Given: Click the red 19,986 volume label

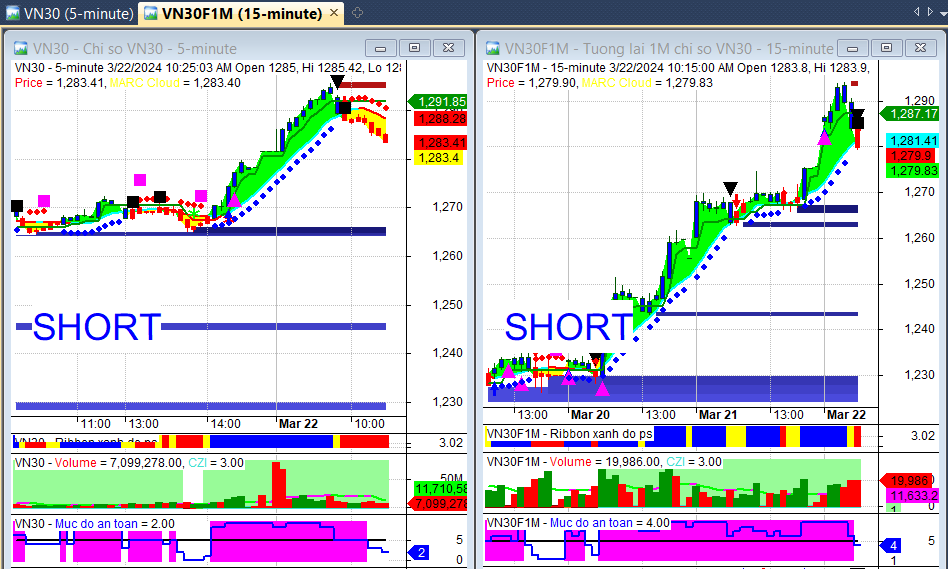Looking at the screenshot, I should pos(907,481).
